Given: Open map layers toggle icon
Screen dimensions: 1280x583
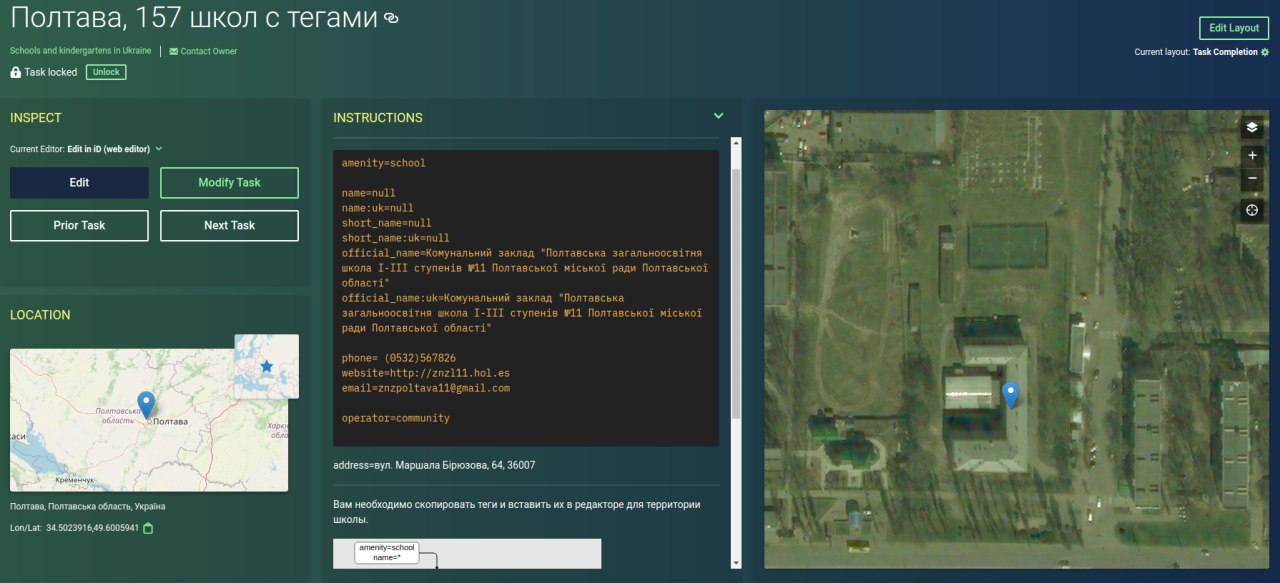Looking at the screenshot, I should pyautogui.click(x=1251, y=128).
